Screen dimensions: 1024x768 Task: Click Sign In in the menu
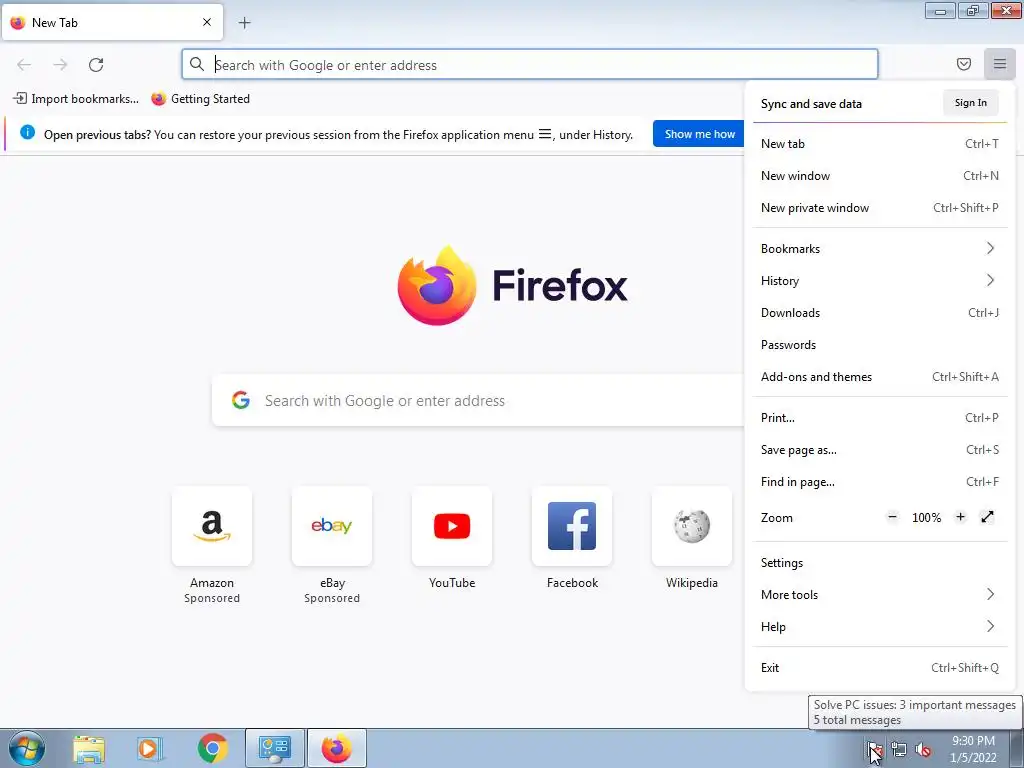pyautogui.click(x=970, y=103)
